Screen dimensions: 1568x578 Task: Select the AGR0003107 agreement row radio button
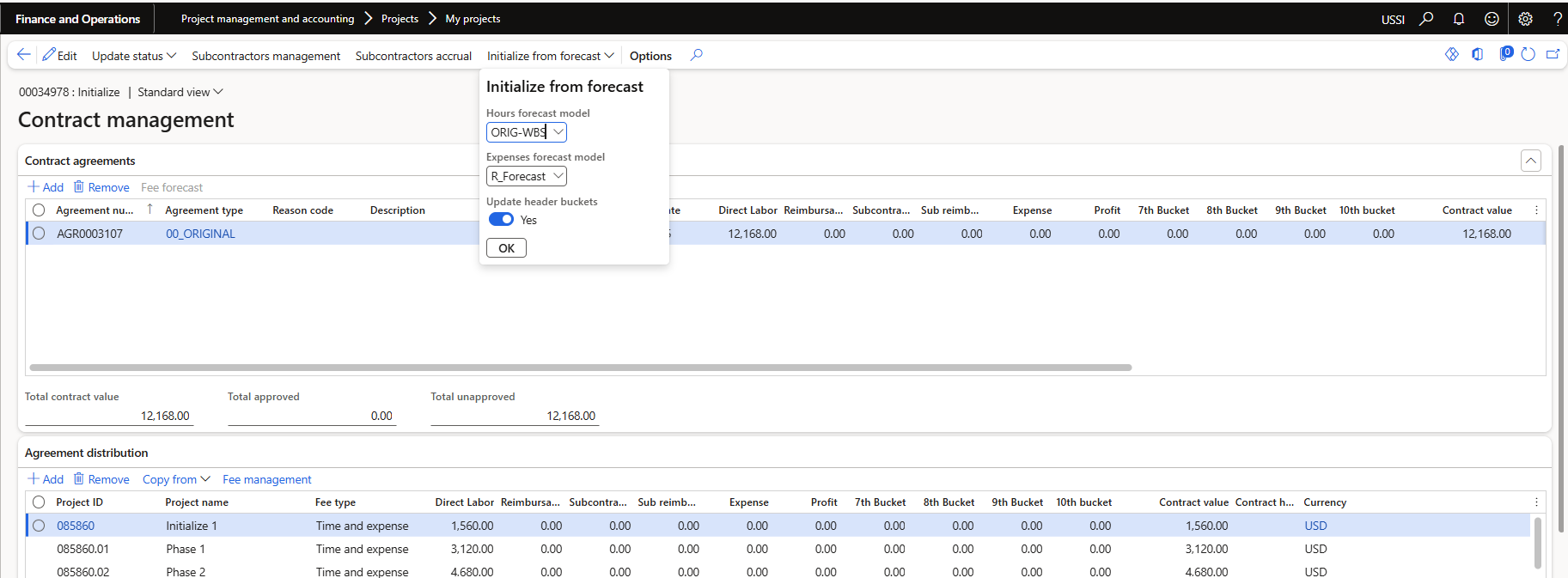tap(39, 234)
